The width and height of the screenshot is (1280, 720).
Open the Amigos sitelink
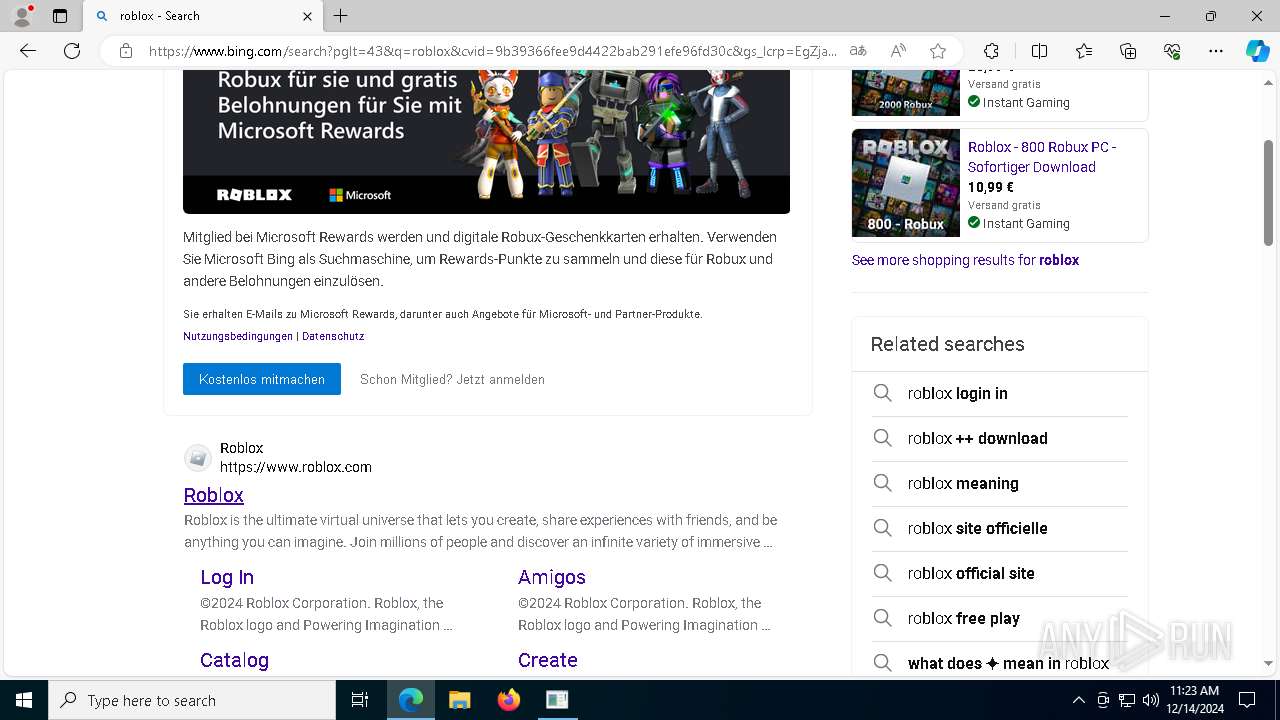[x=552, y=577]
